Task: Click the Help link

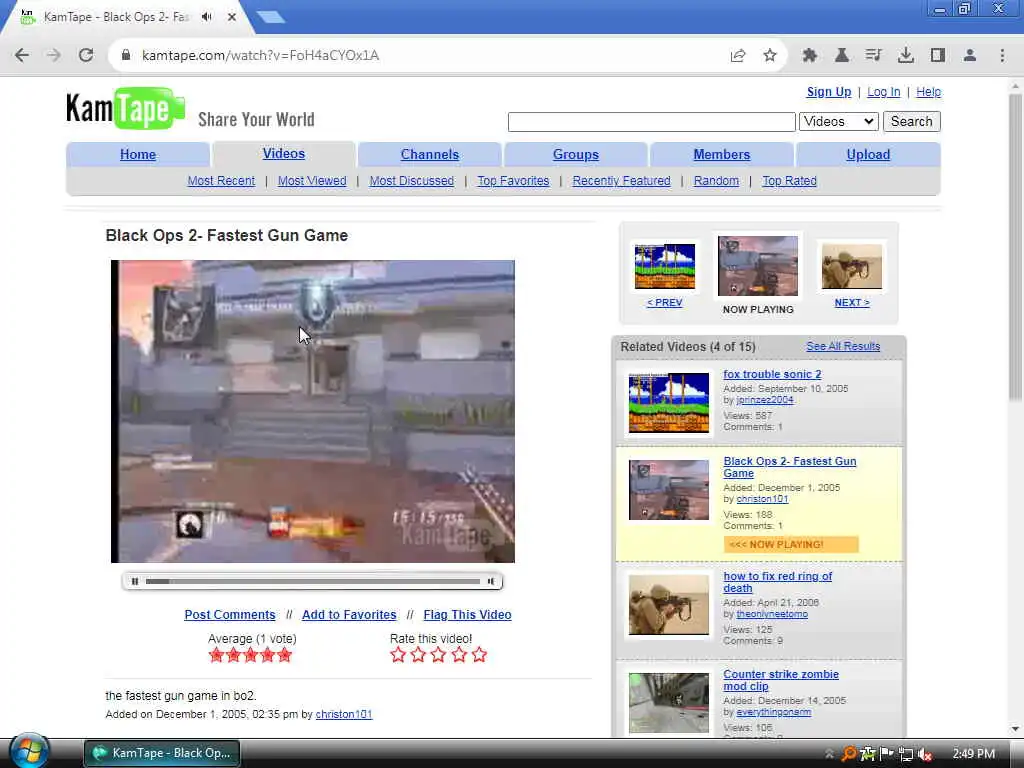Action: [x=929, y=92]
